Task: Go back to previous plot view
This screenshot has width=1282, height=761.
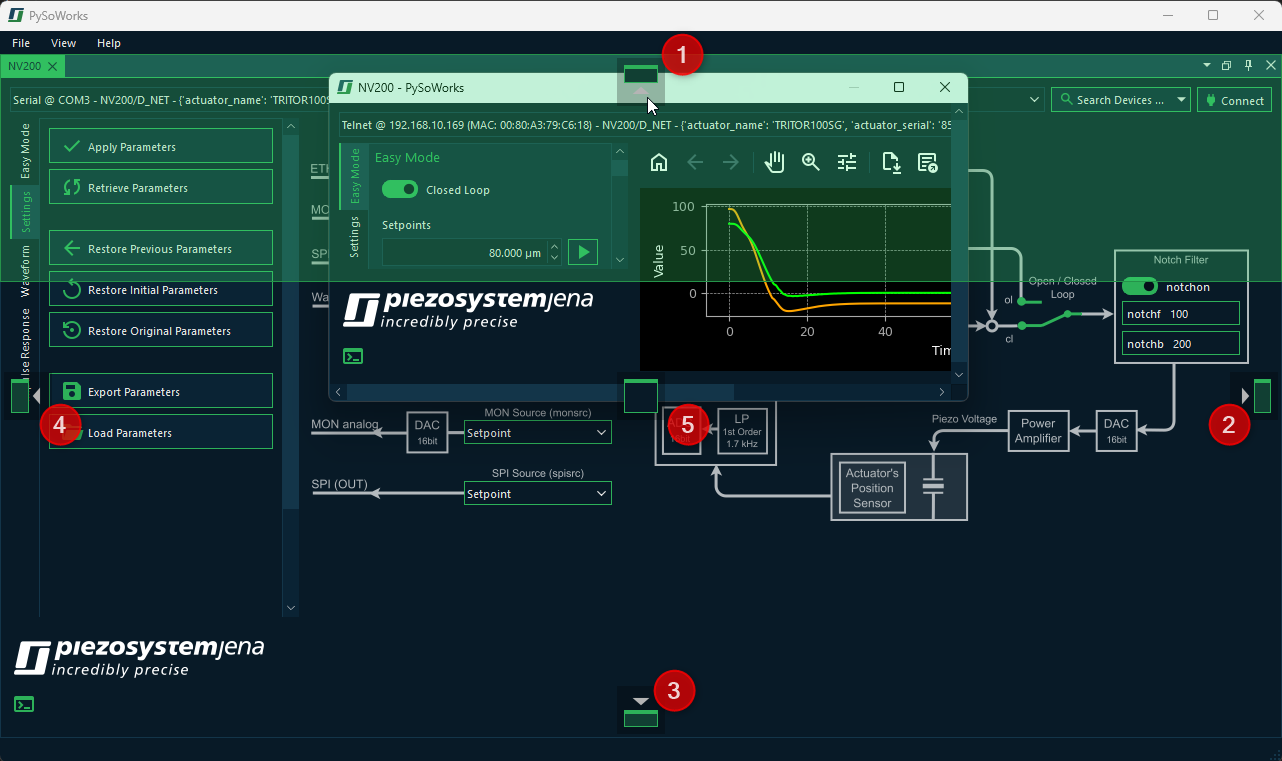Action: 695,162
